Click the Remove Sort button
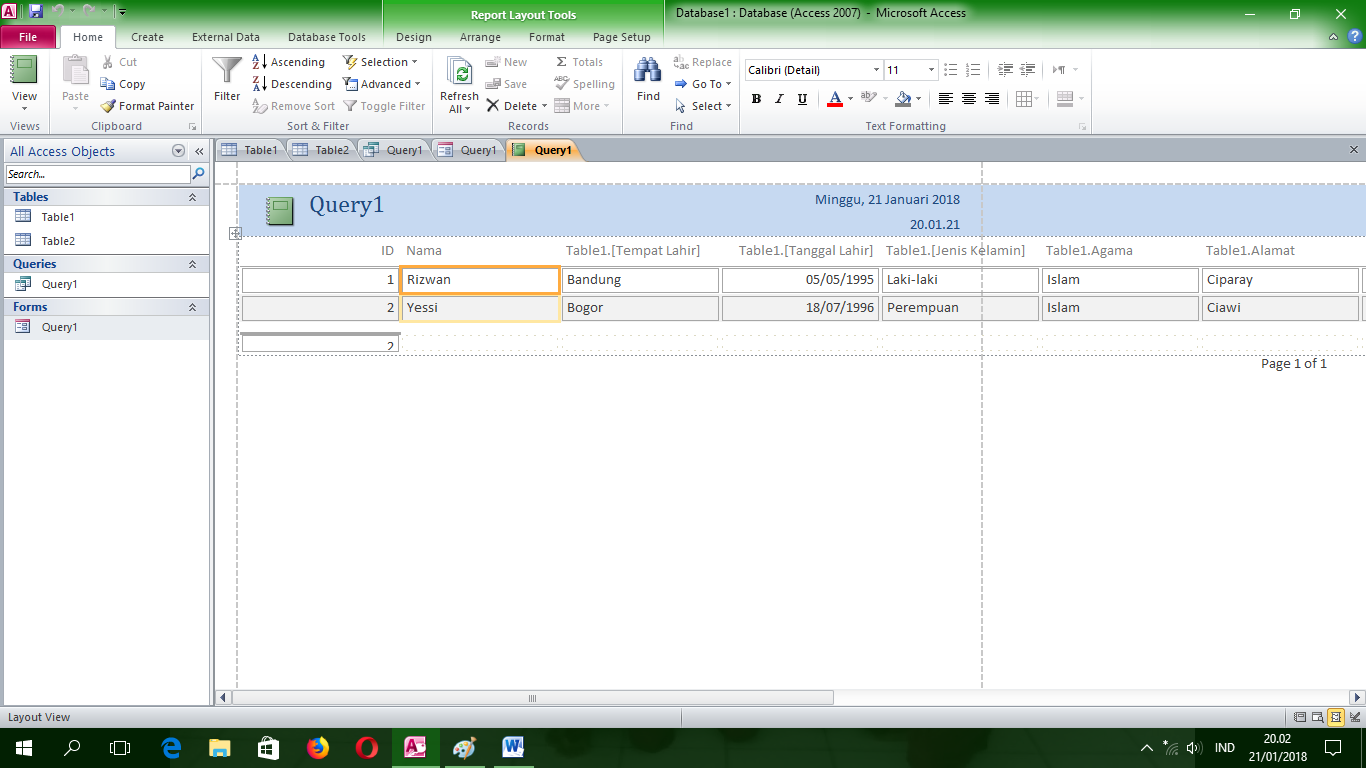Screen dimensions: 1366x768 click(293, 105)
